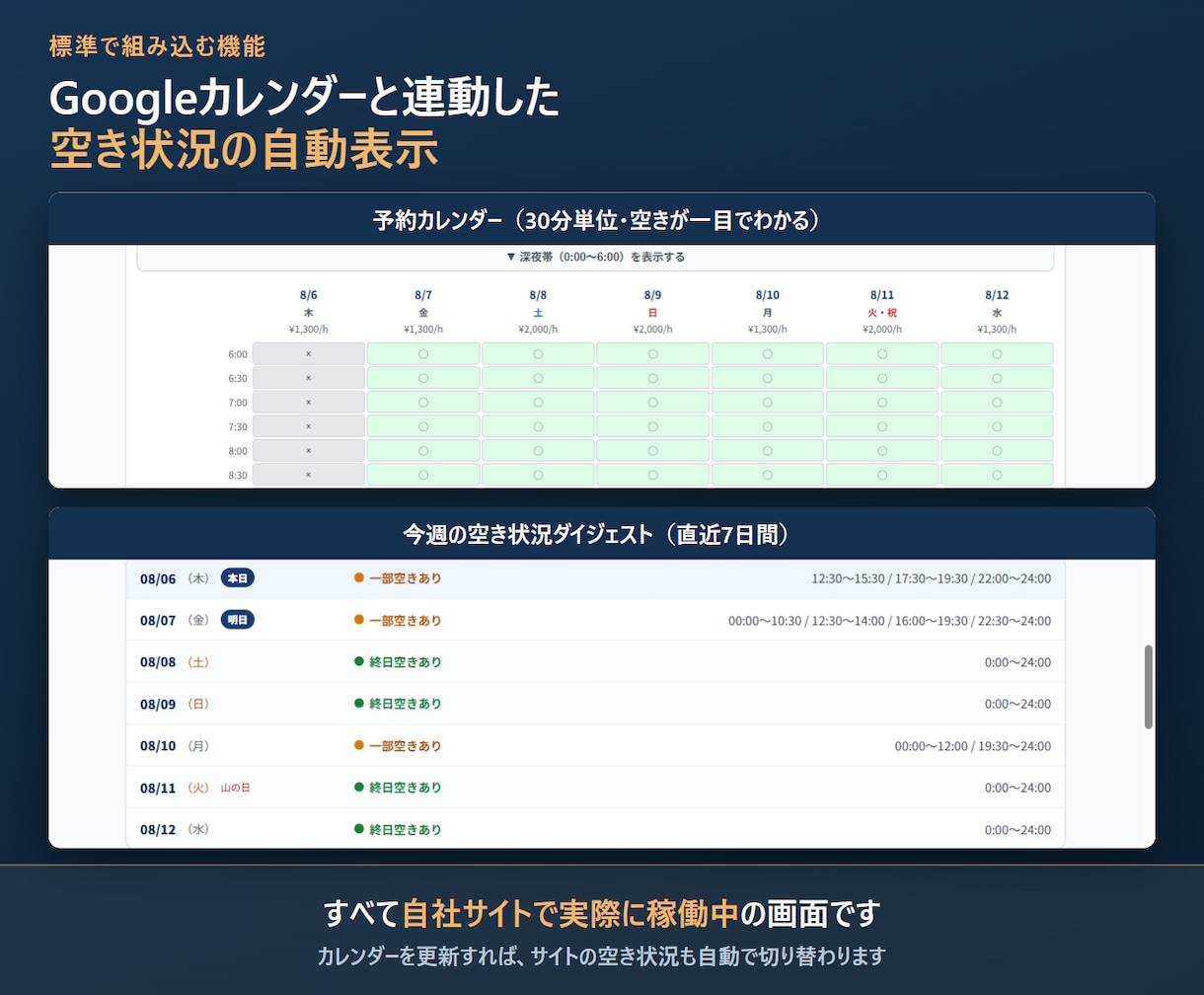Click the 今週の空き状況ダイジェスト panel title

[x=602, y=534]
